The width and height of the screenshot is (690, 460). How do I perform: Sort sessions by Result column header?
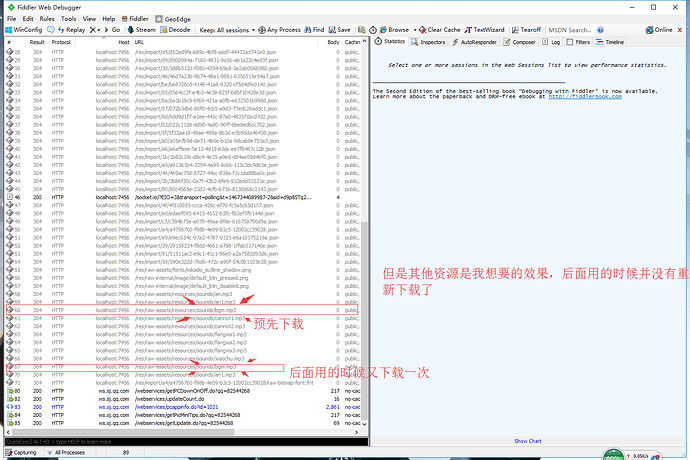(x=37, y=42)
